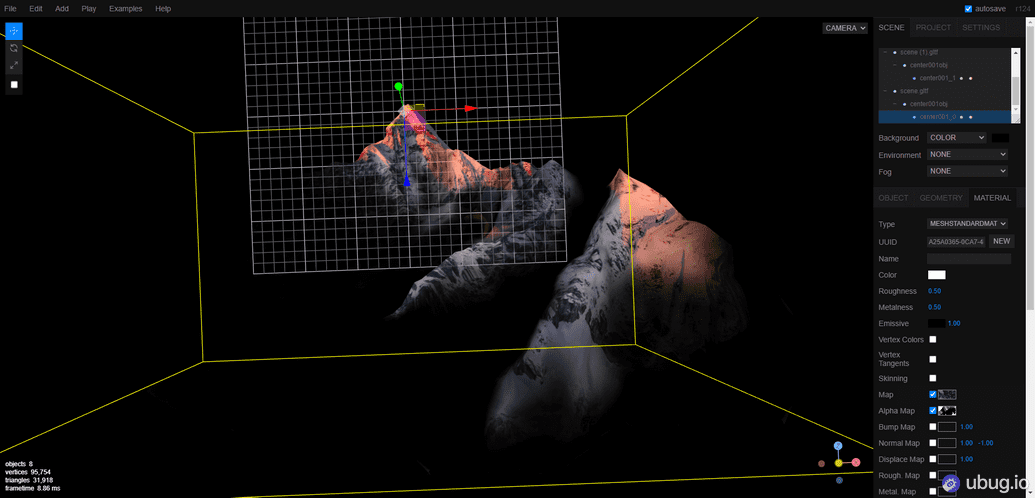The width and height of the screenshot is (1035, 498).
Task: Enable the Bump Map checkbox
Action: (933, 427)
